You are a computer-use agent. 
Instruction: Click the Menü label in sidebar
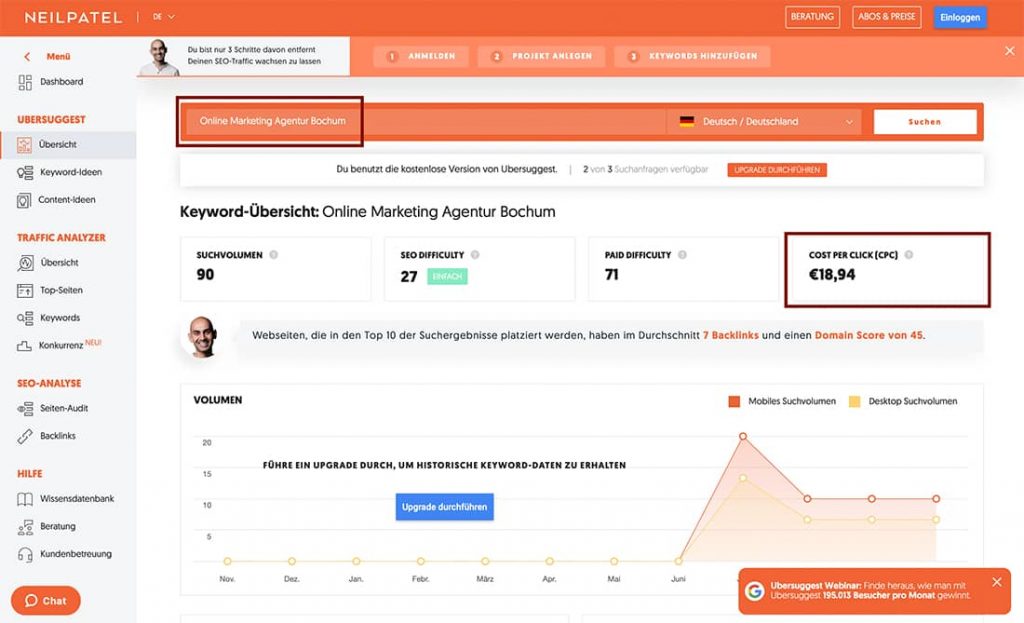tap(58, 57)
